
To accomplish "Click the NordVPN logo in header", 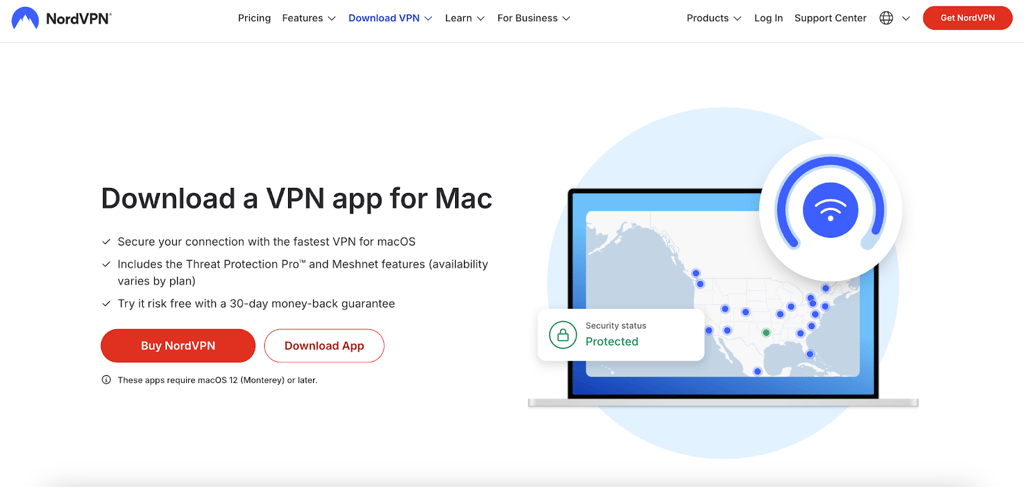I will (x=61, y=18).
